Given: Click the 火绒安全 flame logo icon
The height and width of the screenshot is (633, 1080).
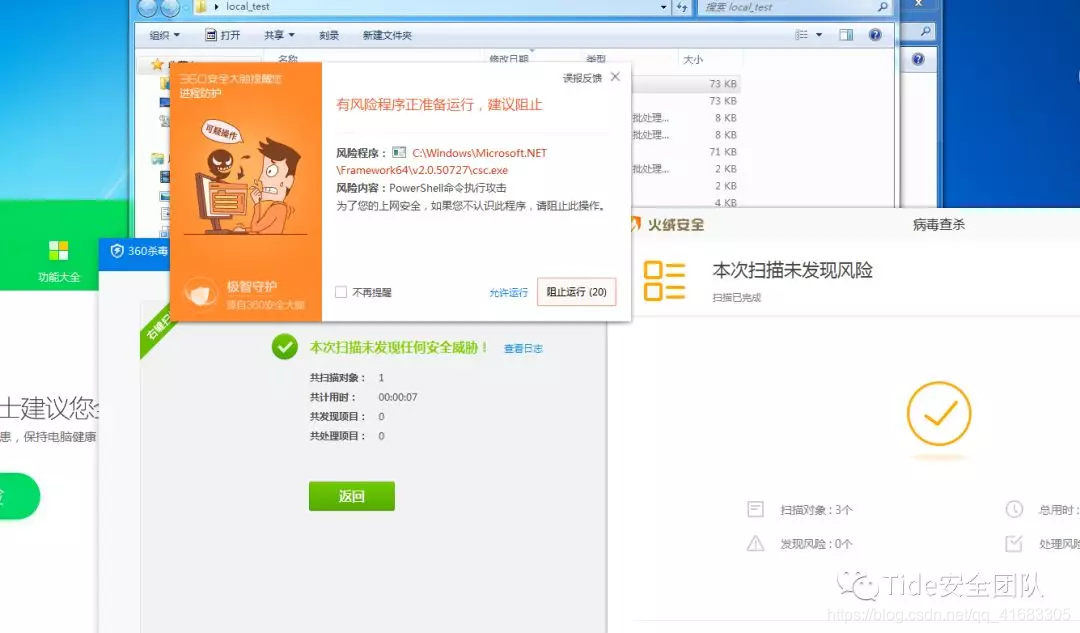Looking at the screenshot, I should tap(637, 224).
